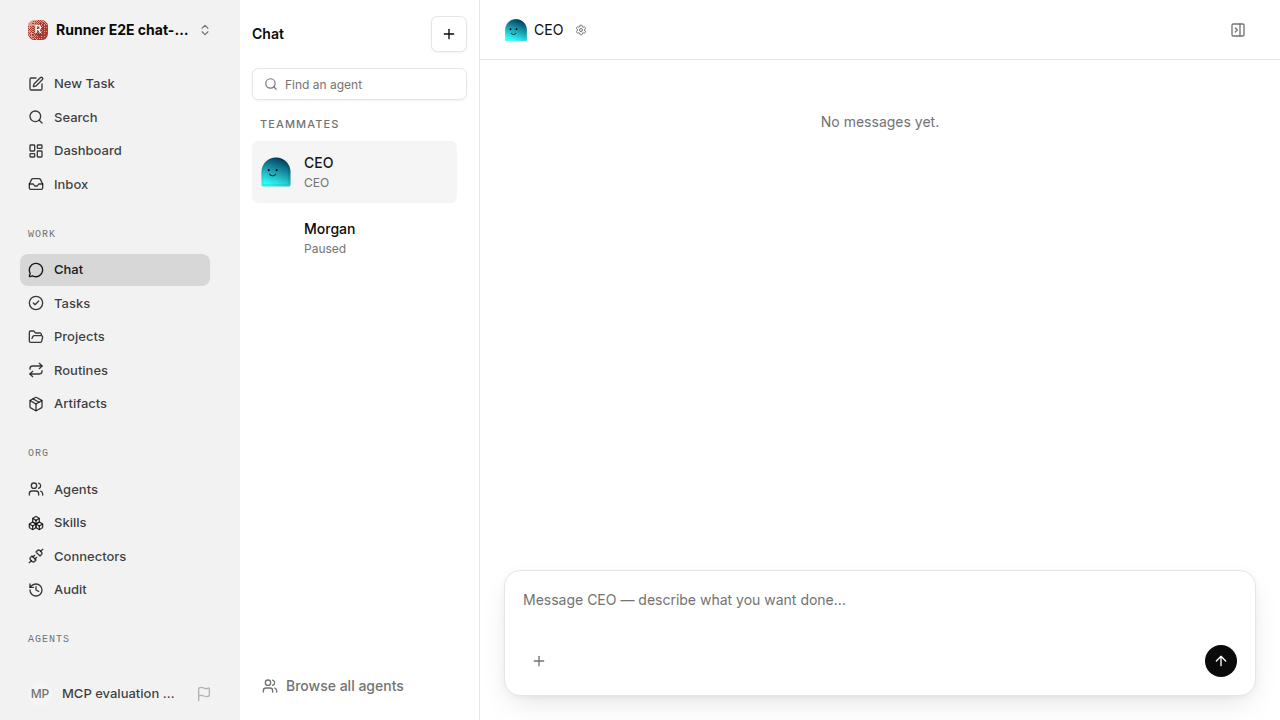The image size is (1280, 720).
Task: Click the magnifier icon in agent search
Action: [271, 84]
